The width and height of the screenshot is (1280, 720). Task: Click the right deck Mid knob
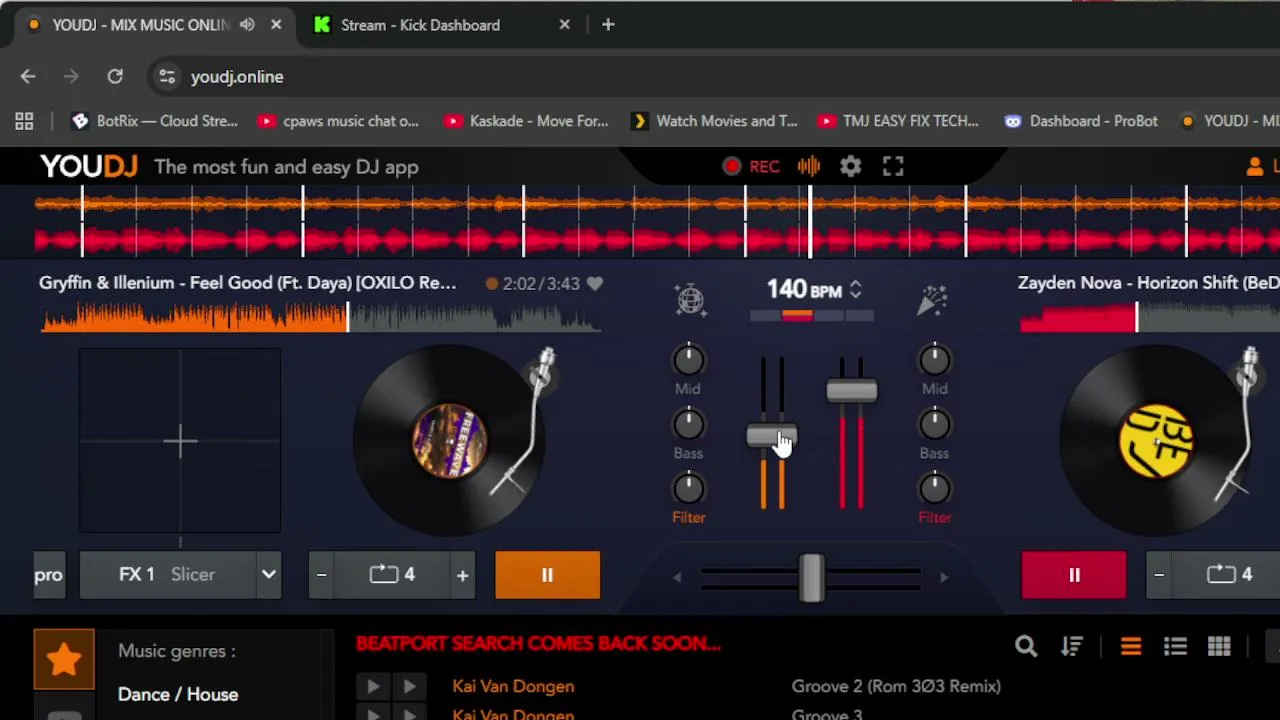tap(934, 360)
